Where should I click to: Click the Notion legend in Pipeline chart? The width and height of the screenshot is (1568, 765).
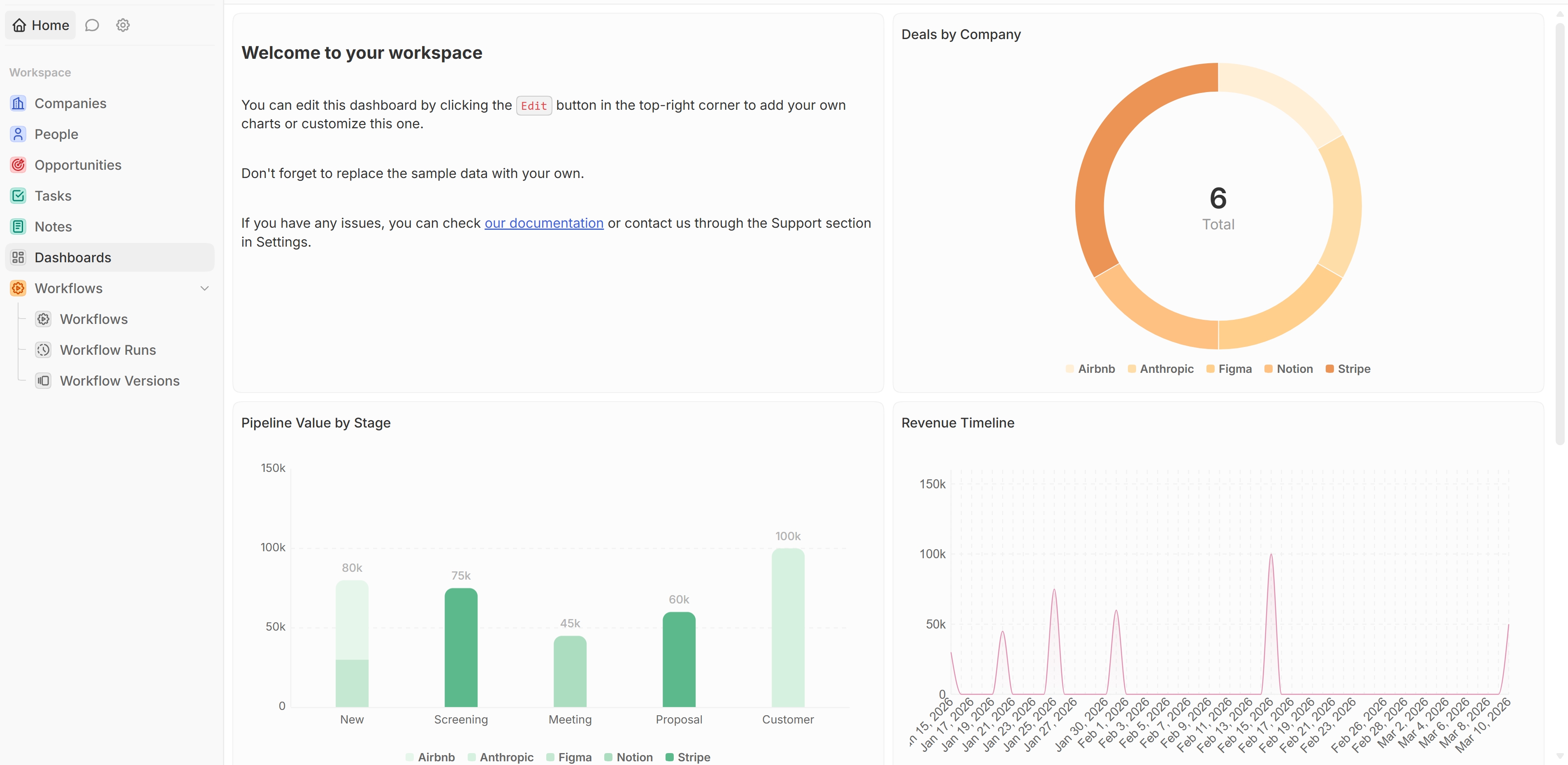[x=629, y=757]
